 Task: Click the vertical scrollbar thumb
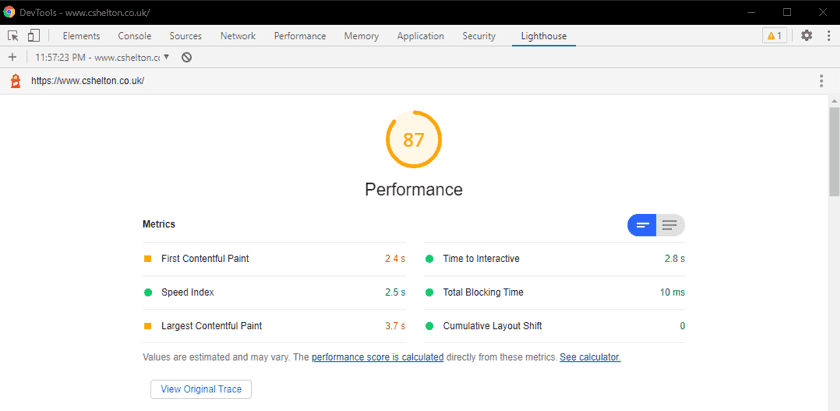tap(834, 152)
